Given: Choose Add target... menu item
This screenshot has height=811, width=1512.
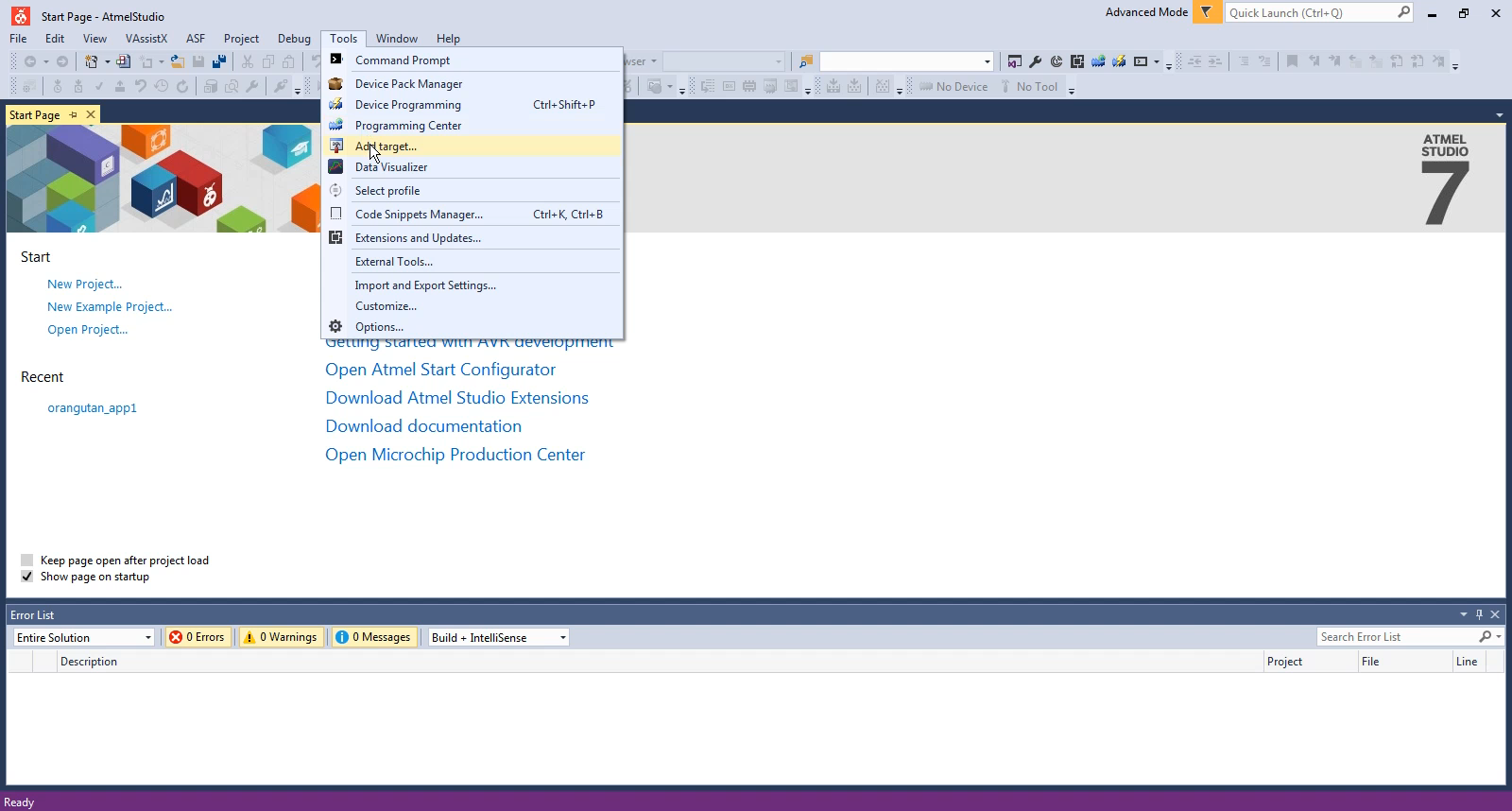Looking at the screenshot, I should point(472,146).
